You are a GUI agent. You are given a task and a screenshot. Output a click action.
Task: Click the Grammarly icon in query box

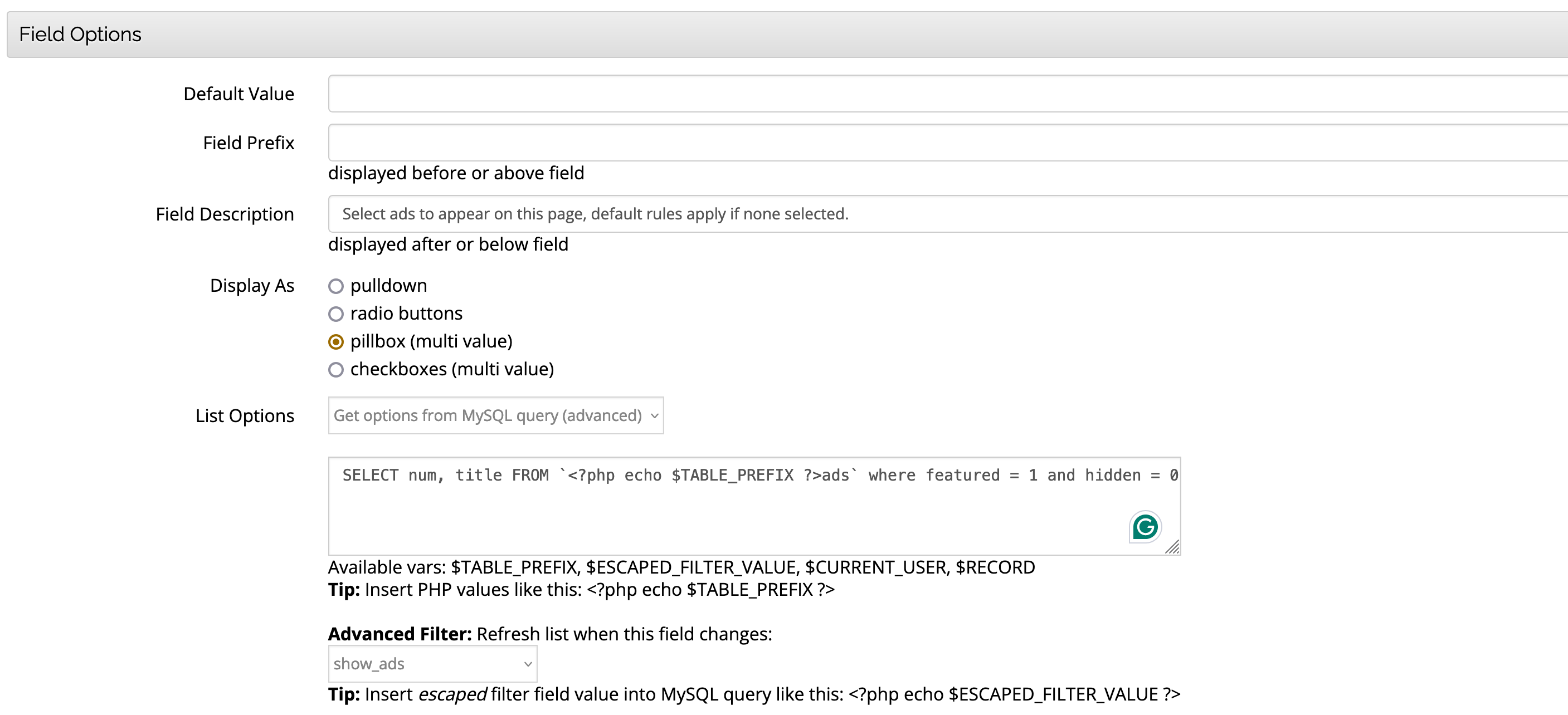[1145, 526]
